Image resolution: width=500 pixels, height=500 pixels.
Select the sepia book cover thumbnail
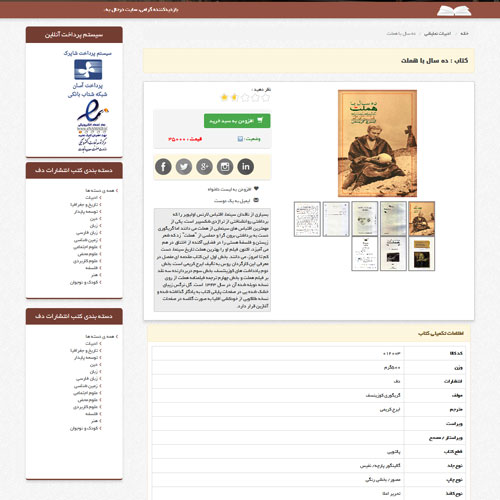422,219
